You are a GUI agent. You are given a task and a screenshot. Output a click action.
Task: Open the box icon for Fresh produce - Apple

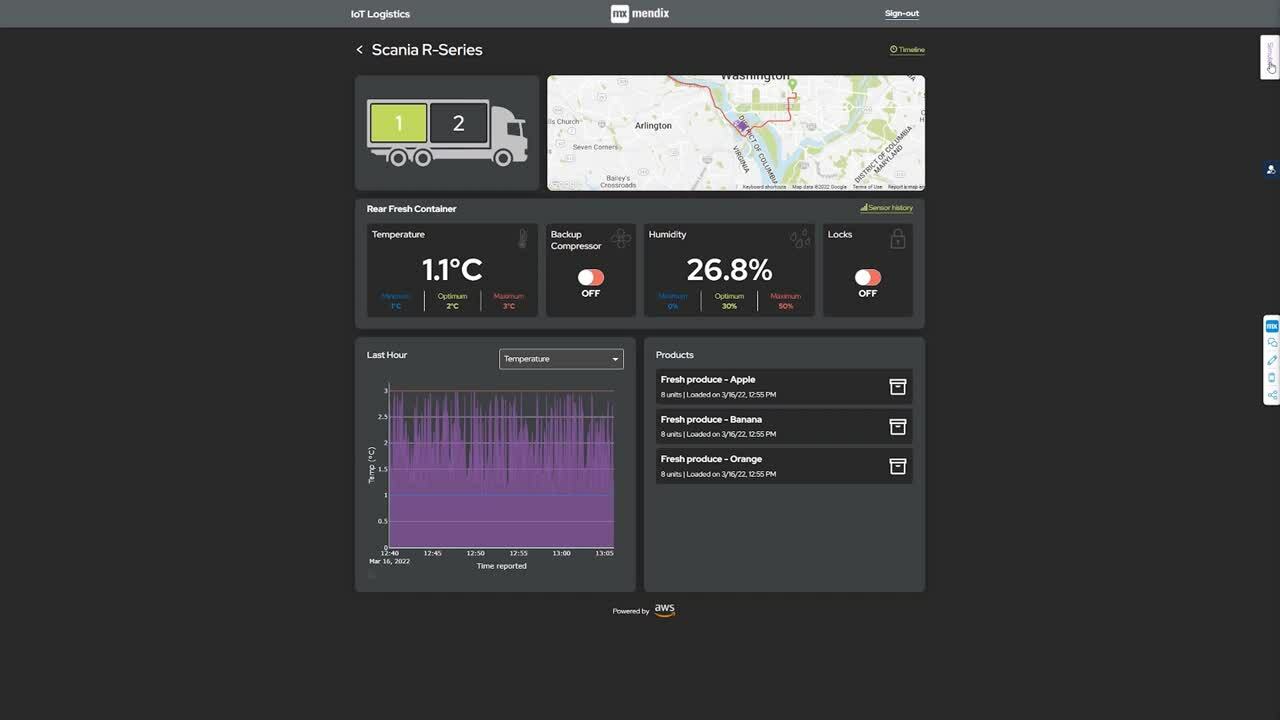tap(898, 387)
